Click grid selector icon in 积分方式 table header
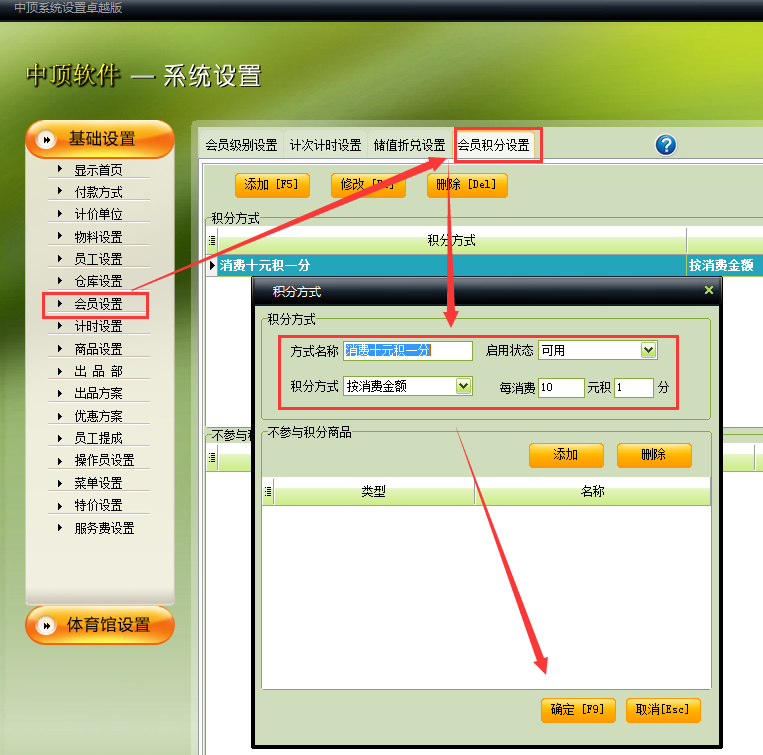The width and height of the screenshot is (763, 755). pos(212,240)
